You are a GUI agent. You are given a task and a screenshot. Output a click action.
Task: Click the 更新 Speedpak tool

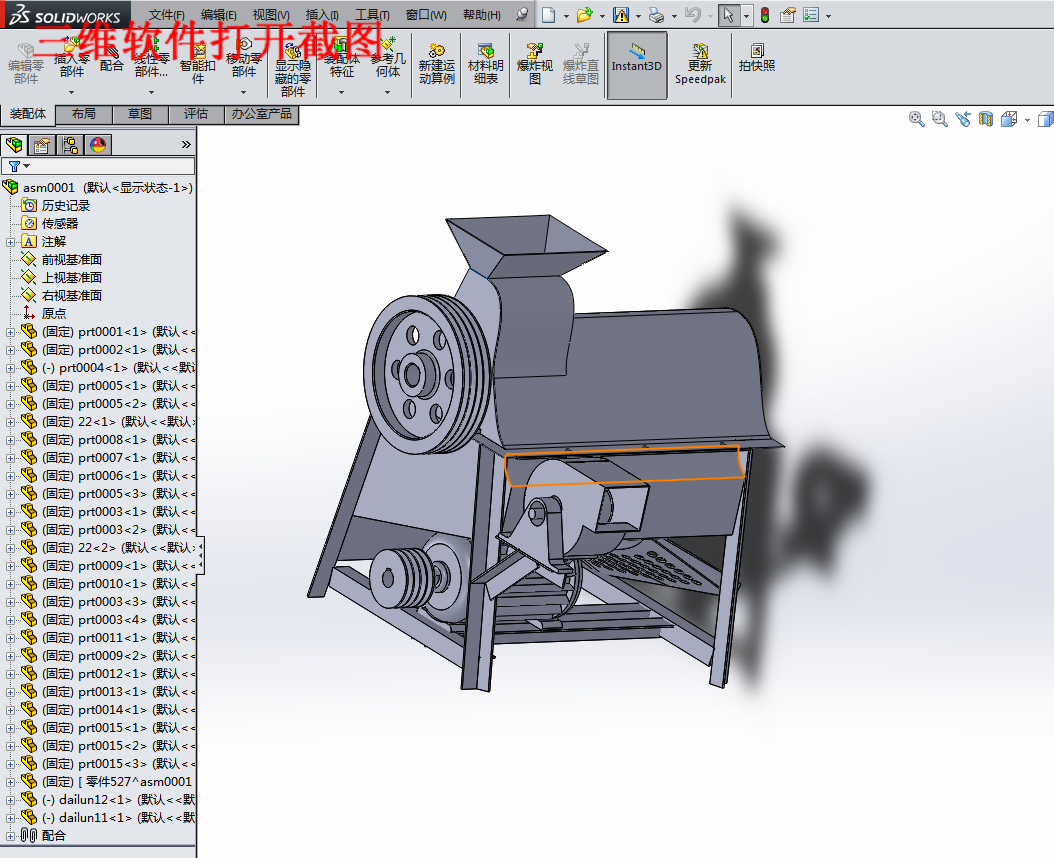tap(700, 65)
